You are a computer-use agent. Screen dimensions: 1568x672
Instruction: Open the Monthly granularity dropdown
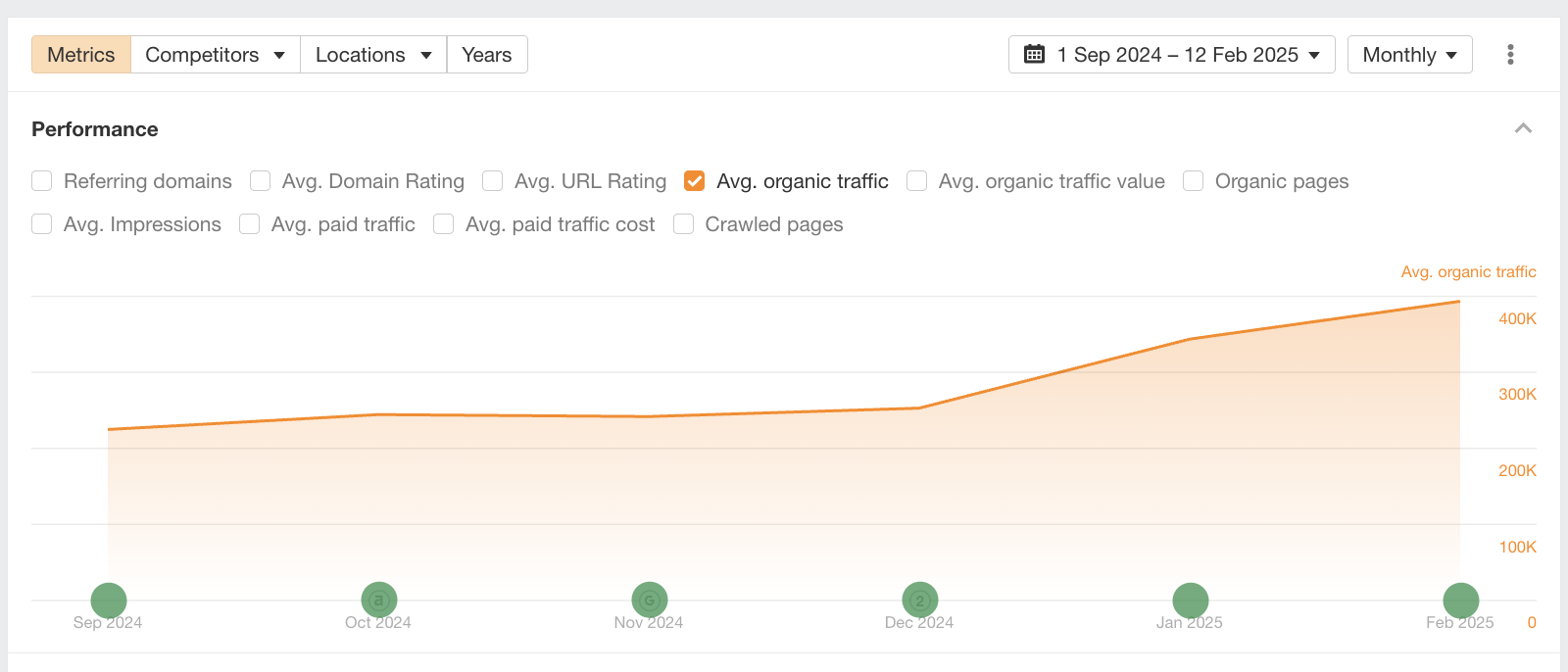[1409, 55]
